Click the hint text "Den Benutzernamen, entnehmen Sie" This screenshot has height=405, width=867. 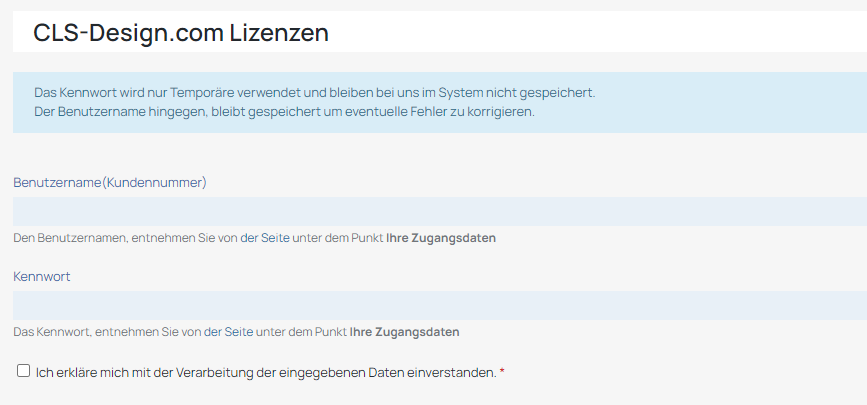[x=125, y=238]
